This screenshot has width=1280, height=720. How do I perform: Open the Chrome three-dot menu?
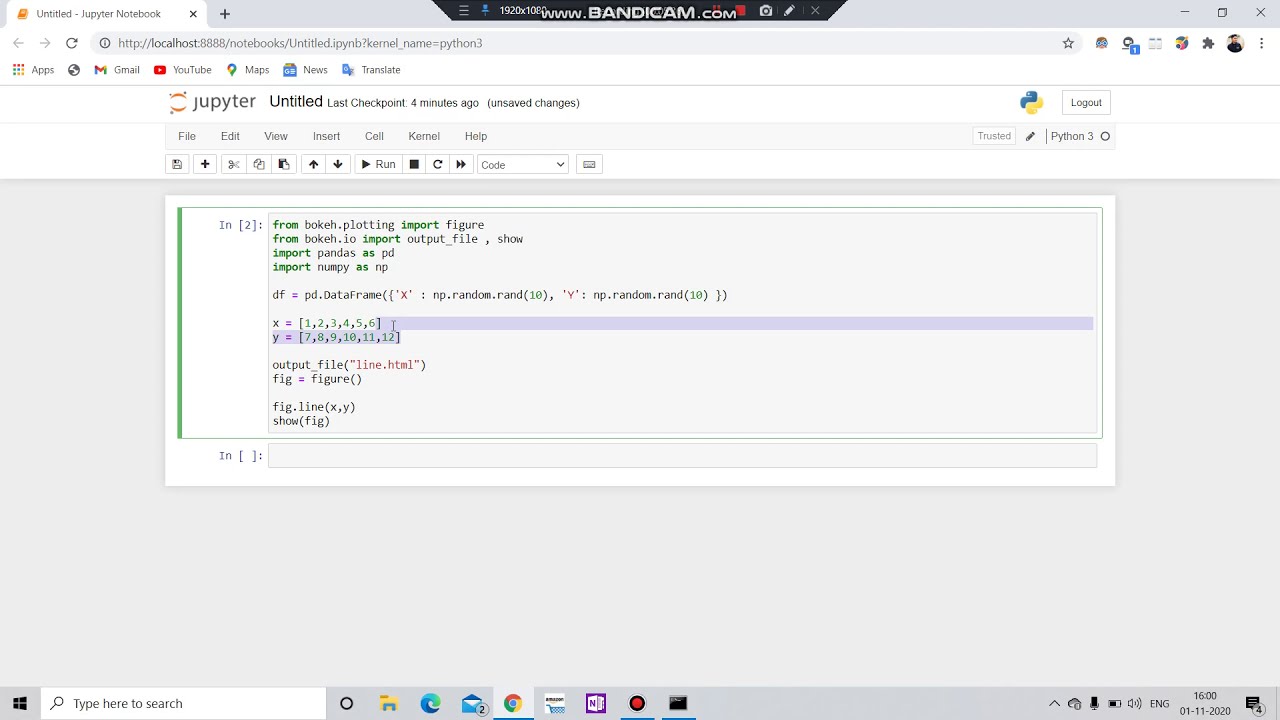pos(1262,43)
